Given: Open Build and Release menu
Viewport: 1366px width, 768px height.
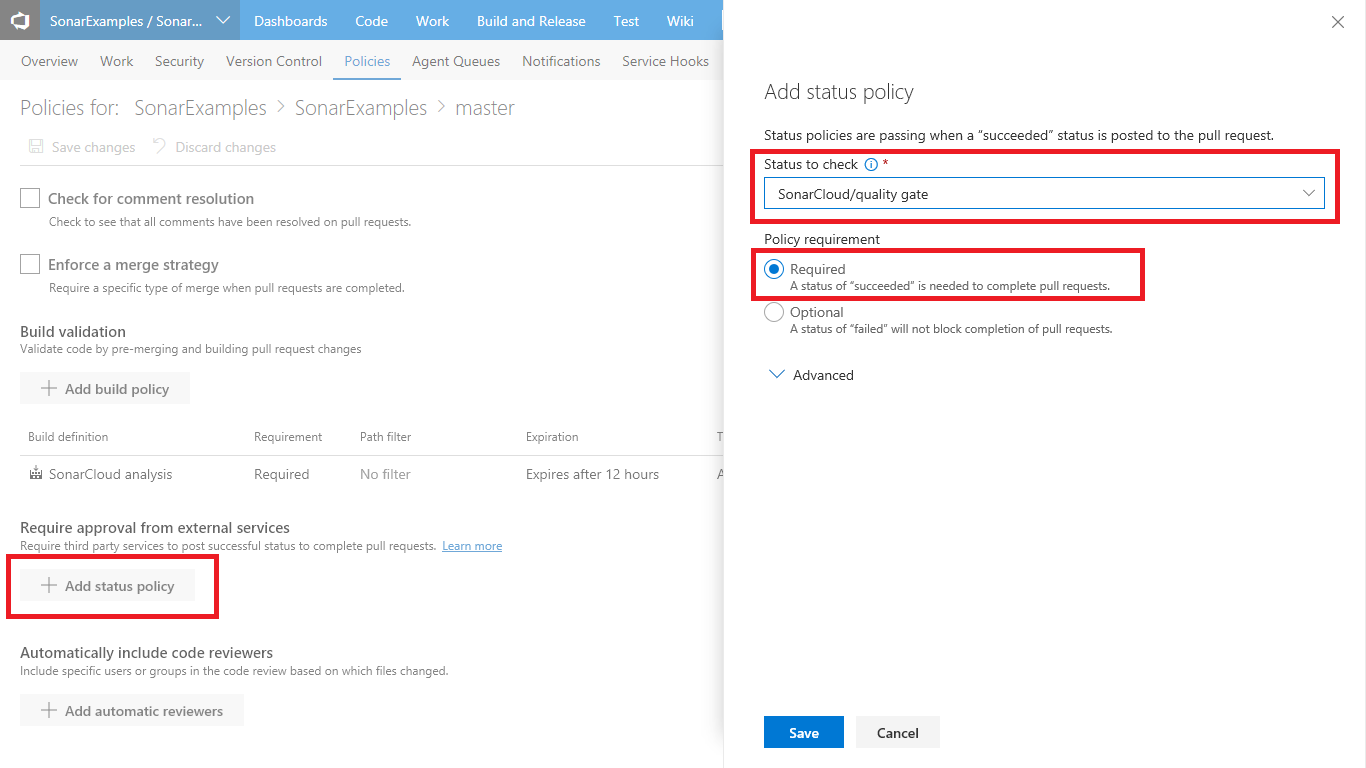Looking at the screenshot, I should (531, 20).
